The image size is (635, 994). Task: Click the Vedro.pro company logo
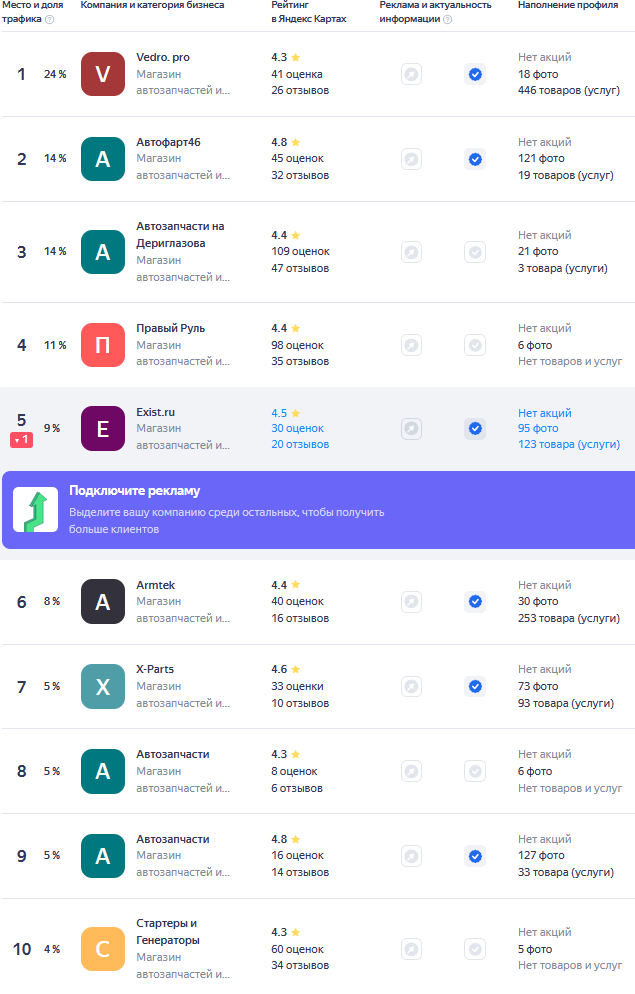pos(103,74)
